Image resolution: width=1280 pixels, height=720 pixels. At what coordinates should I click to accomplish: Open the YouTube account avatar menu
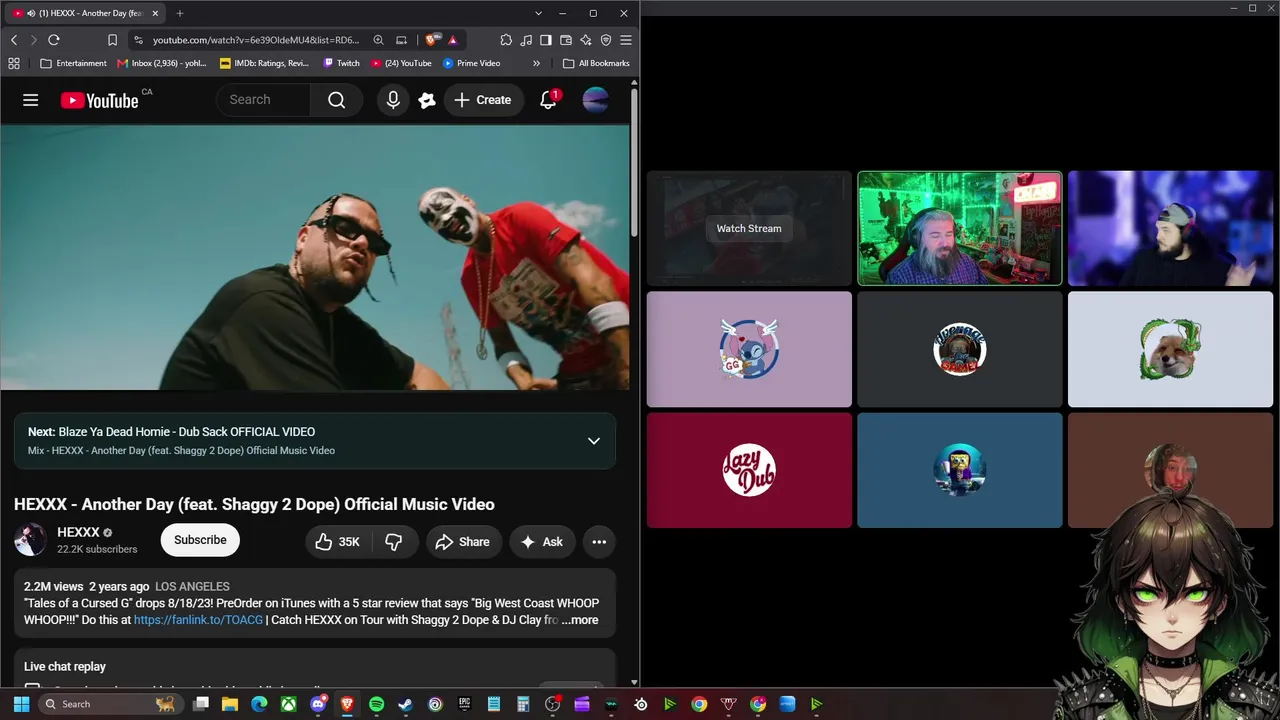pos(595,100)
